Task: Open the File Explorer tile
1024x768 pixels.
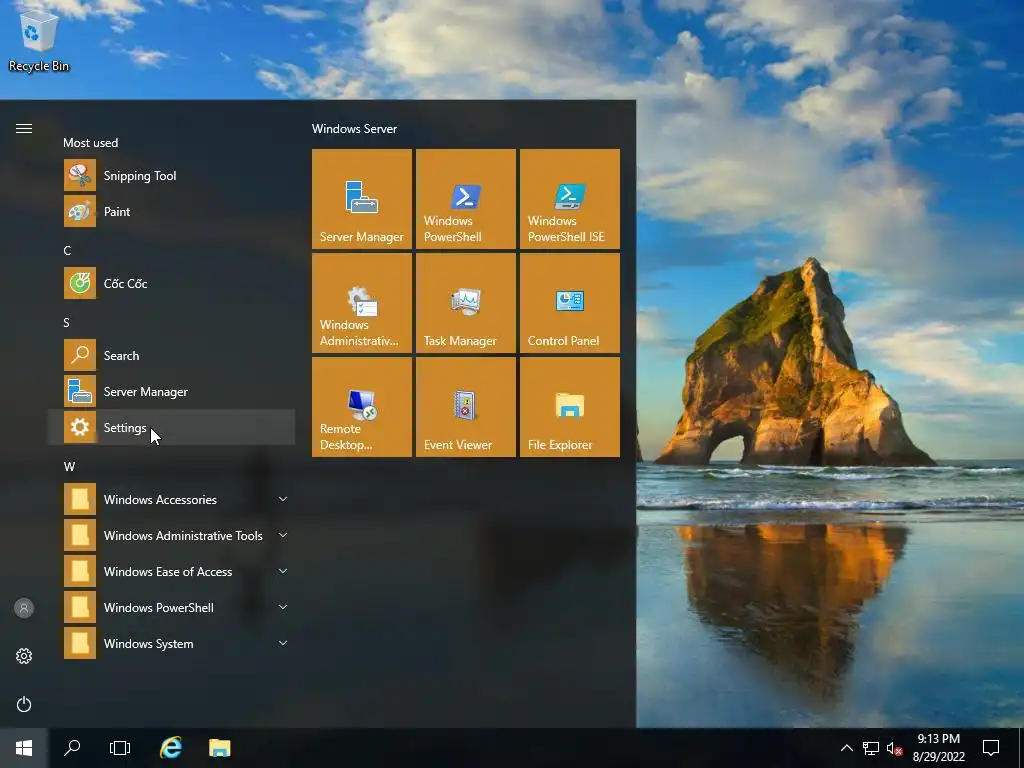Action: (x=569, y=406)
